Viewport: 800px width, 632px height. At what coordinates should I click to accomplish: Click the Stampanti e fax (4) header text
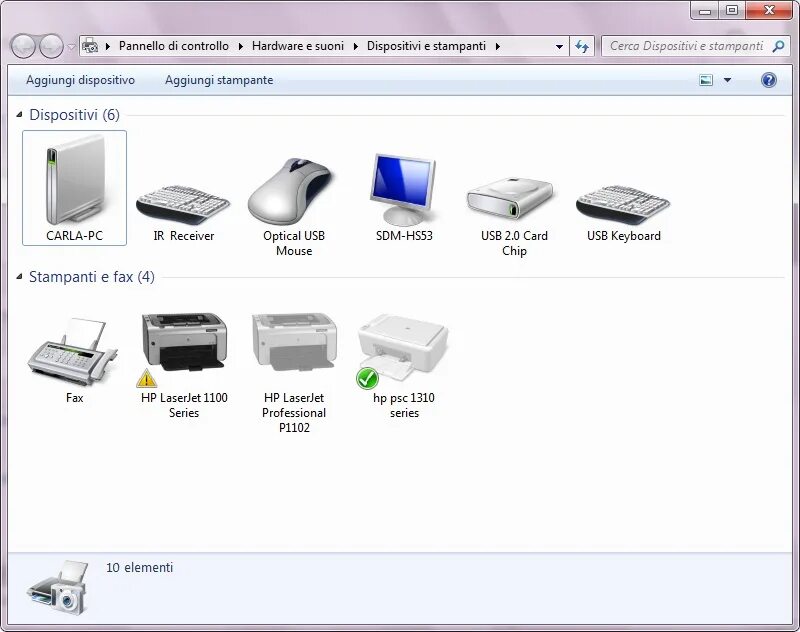pyautogui.click(x=92, y=277)
